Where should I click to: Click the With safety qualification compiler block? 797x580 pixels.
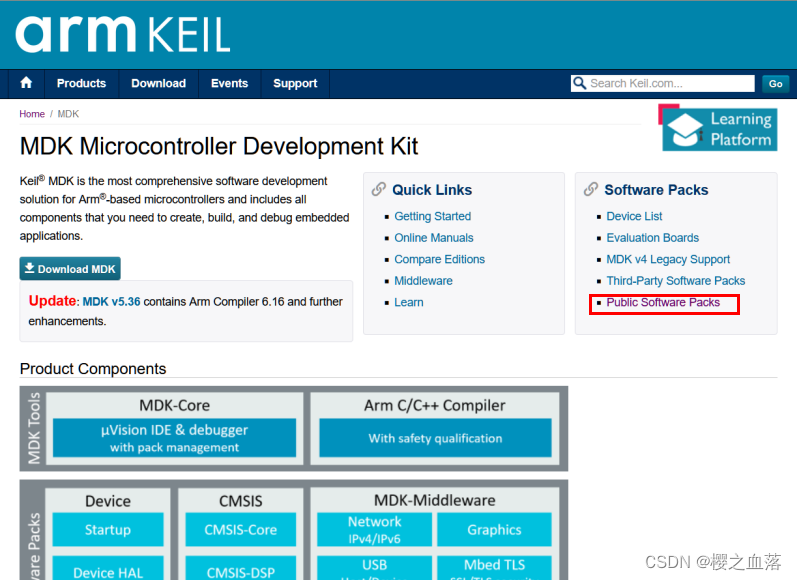(435, 438)
